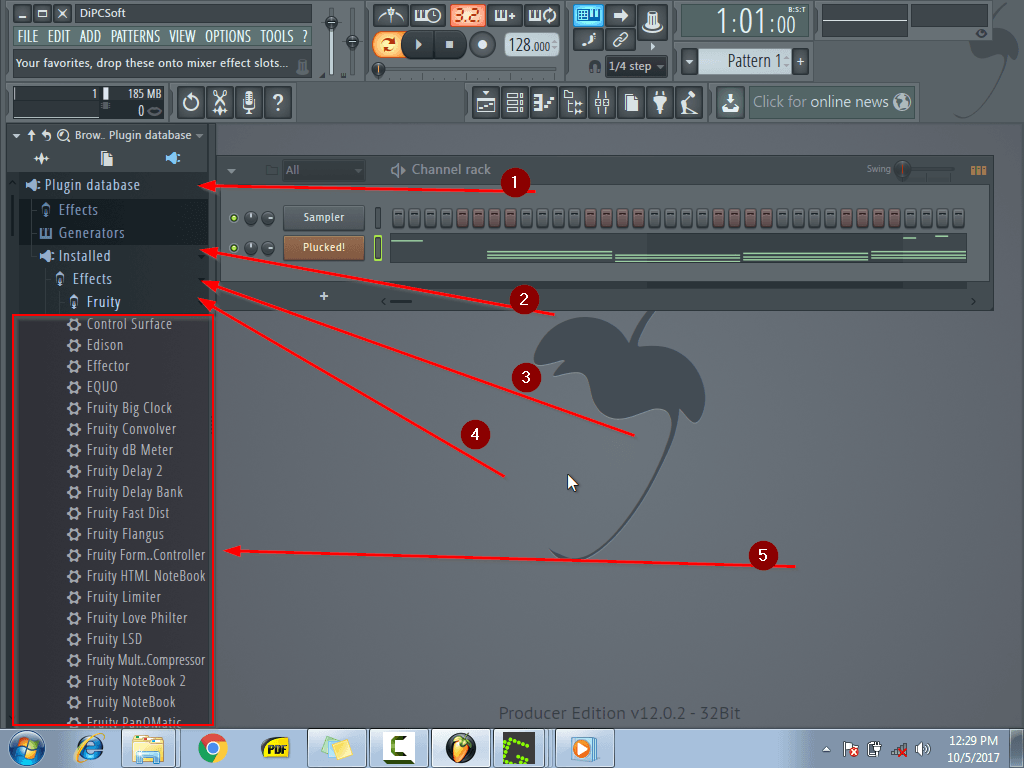Adjust main volume slider
The image size is (1024, 768).
coord(332,23)
